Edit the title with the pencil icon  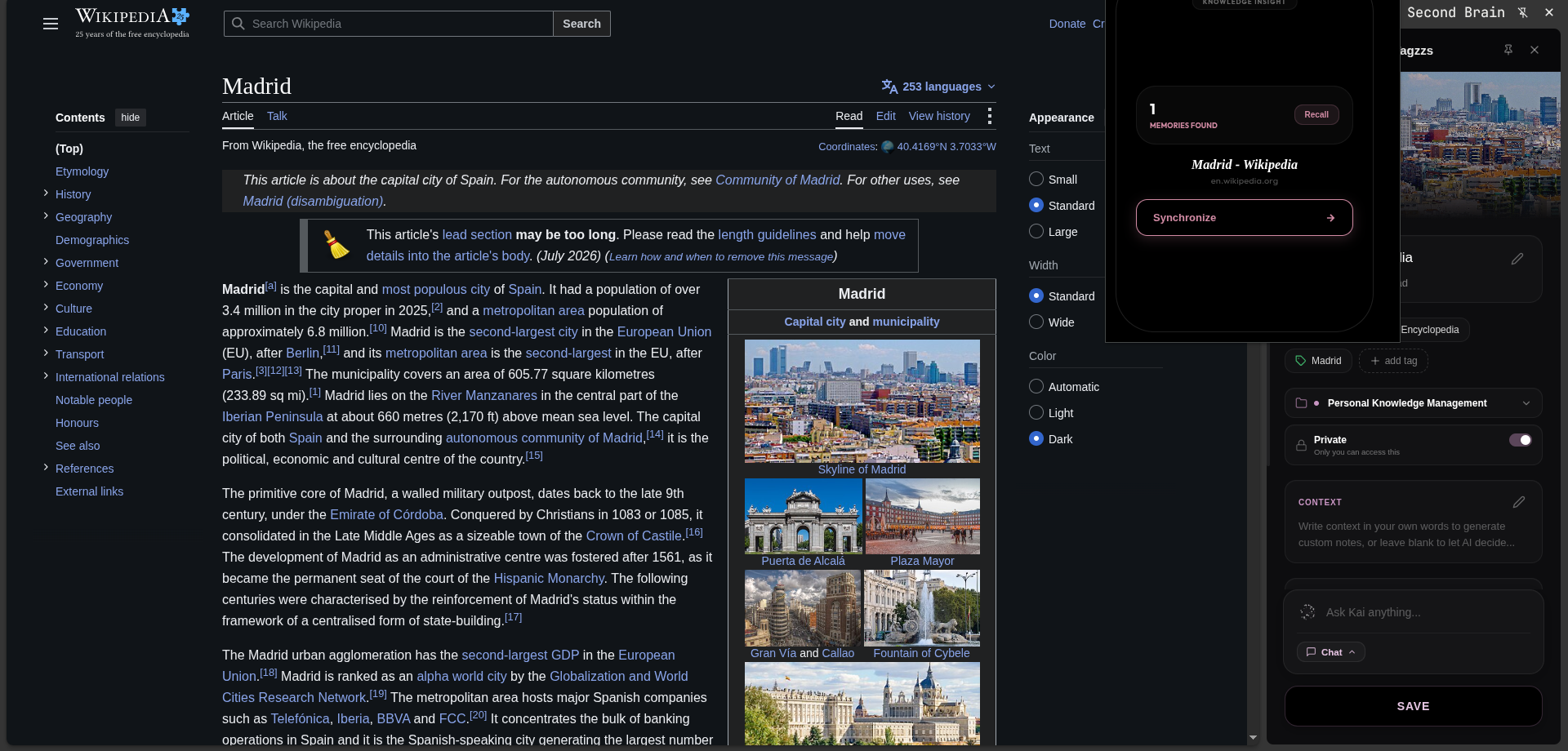(1517, 259)
